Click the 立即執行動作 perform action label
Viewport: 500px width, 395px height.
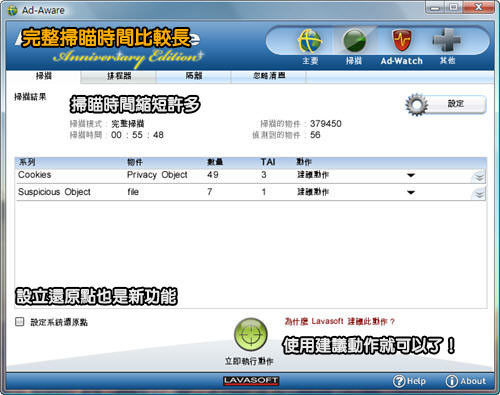coord(249,361)
